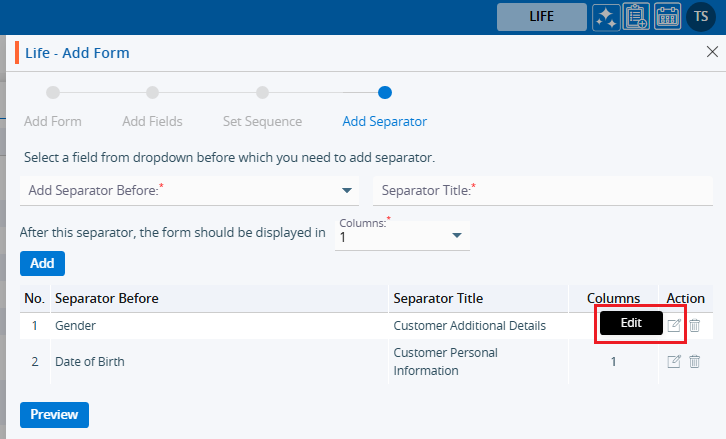Click the Preview button
Viewport: 726px width, 439px height.
pyautogui.click(x=54, y=414)
